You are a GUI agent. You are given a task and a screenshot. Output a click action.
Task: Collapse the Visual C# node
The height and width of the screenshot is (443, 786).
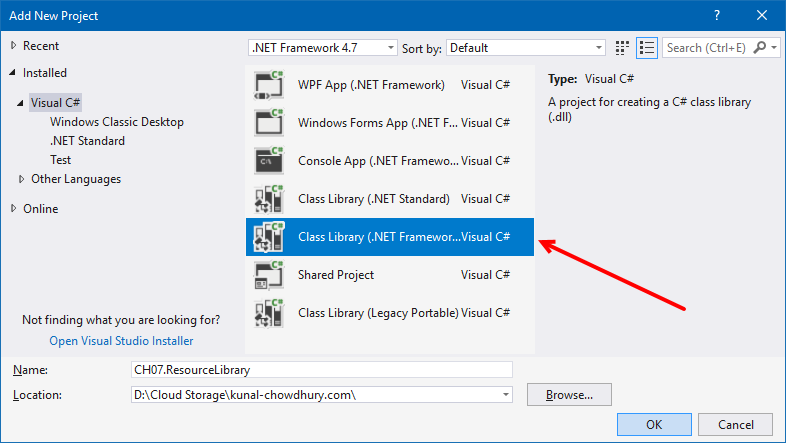pos(20,103)
